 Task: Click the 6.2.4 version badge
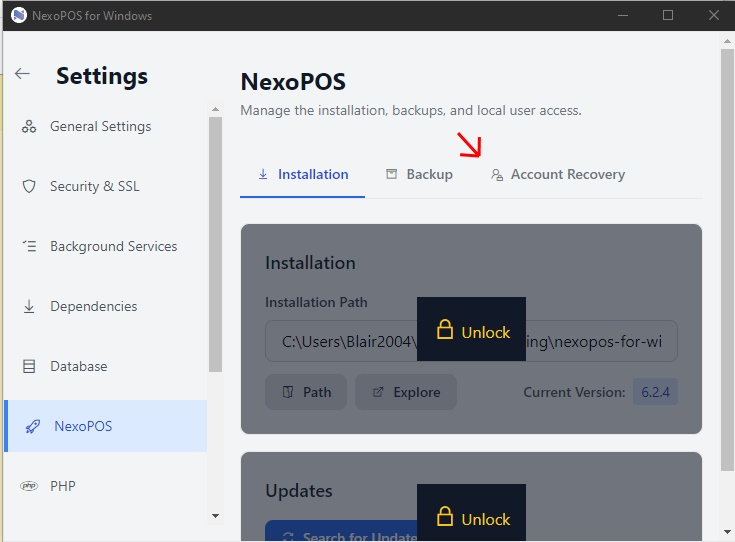(655, 392)
